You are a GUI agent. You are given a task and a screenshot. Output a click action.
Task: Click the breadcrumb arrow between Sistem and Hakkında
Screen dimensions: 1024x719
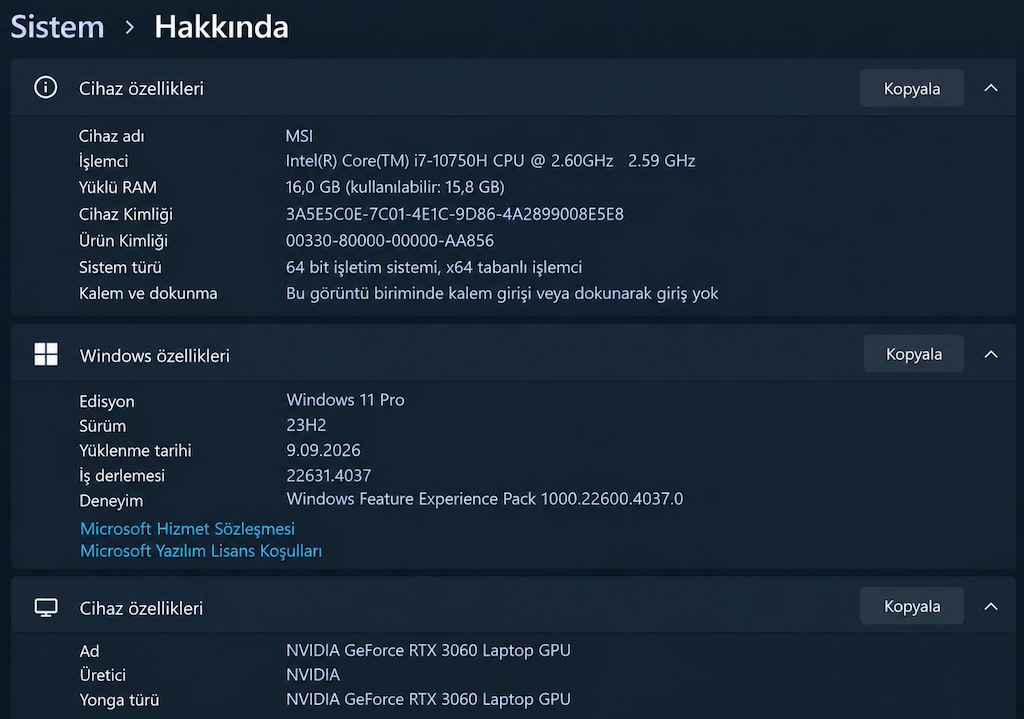pos(129,27)
